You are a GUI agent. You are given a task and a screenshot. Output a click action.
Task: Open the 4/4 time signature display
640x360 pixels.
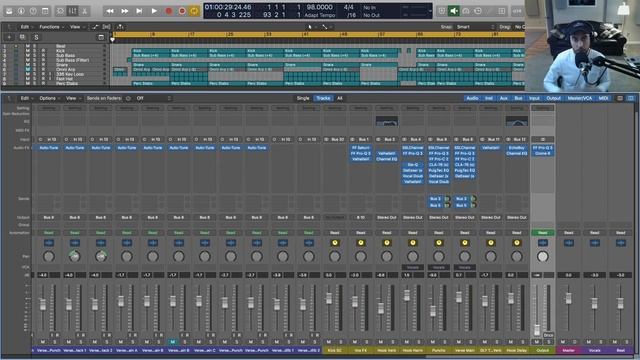point(348,7)
